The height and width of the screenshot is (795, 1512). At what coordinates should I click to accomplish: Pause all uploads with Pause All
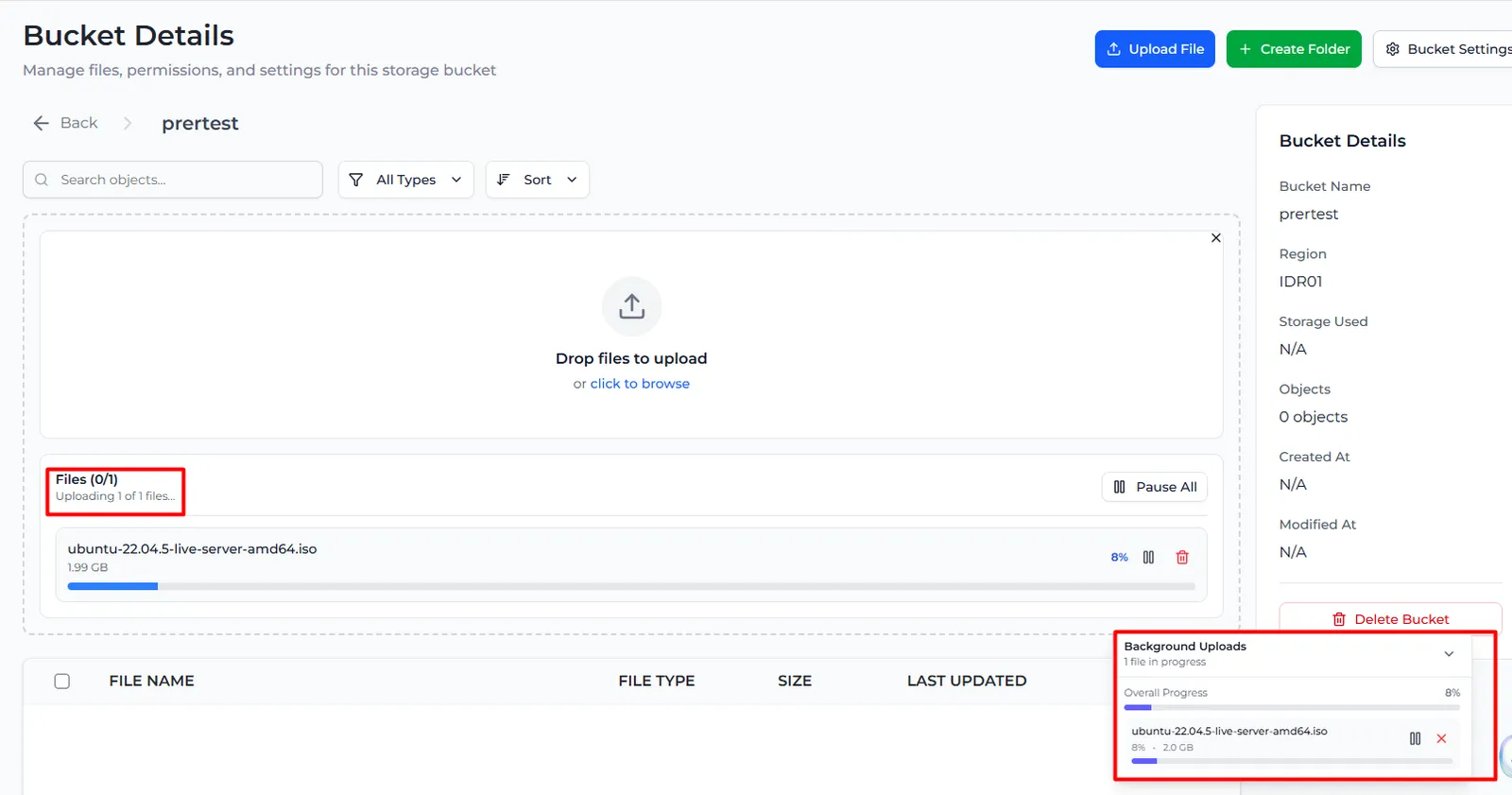[1155, 487]
